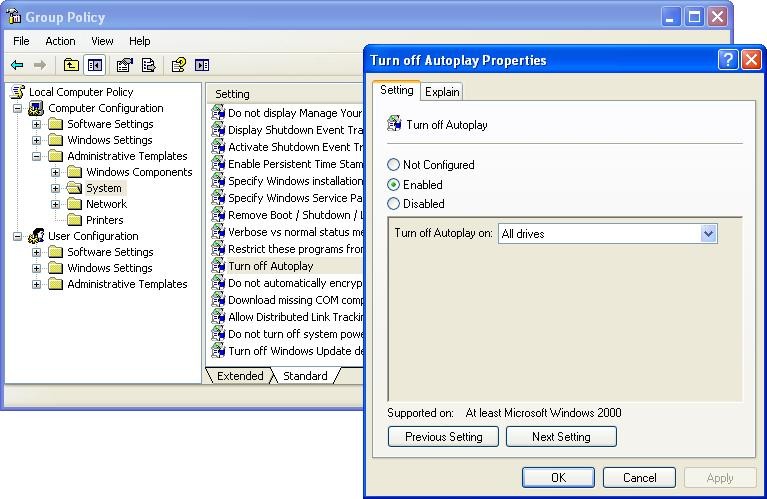
Task: Expand the Windows Components tree node
Action: (56, 172)
